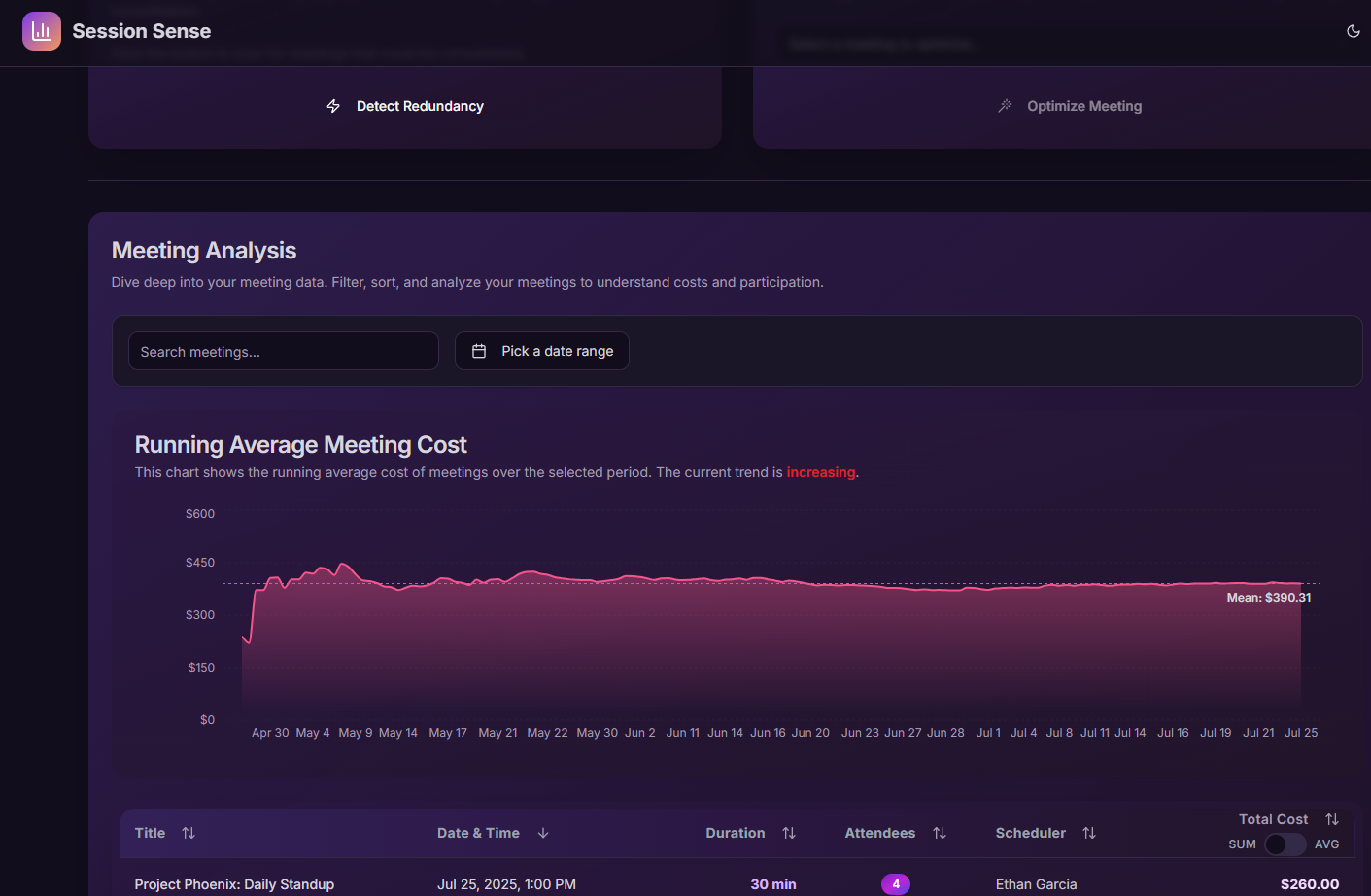The height and width of the screenshot is (896, 1371).
Task: Click the '30 min' duration cell
Action: click(773, 884)
